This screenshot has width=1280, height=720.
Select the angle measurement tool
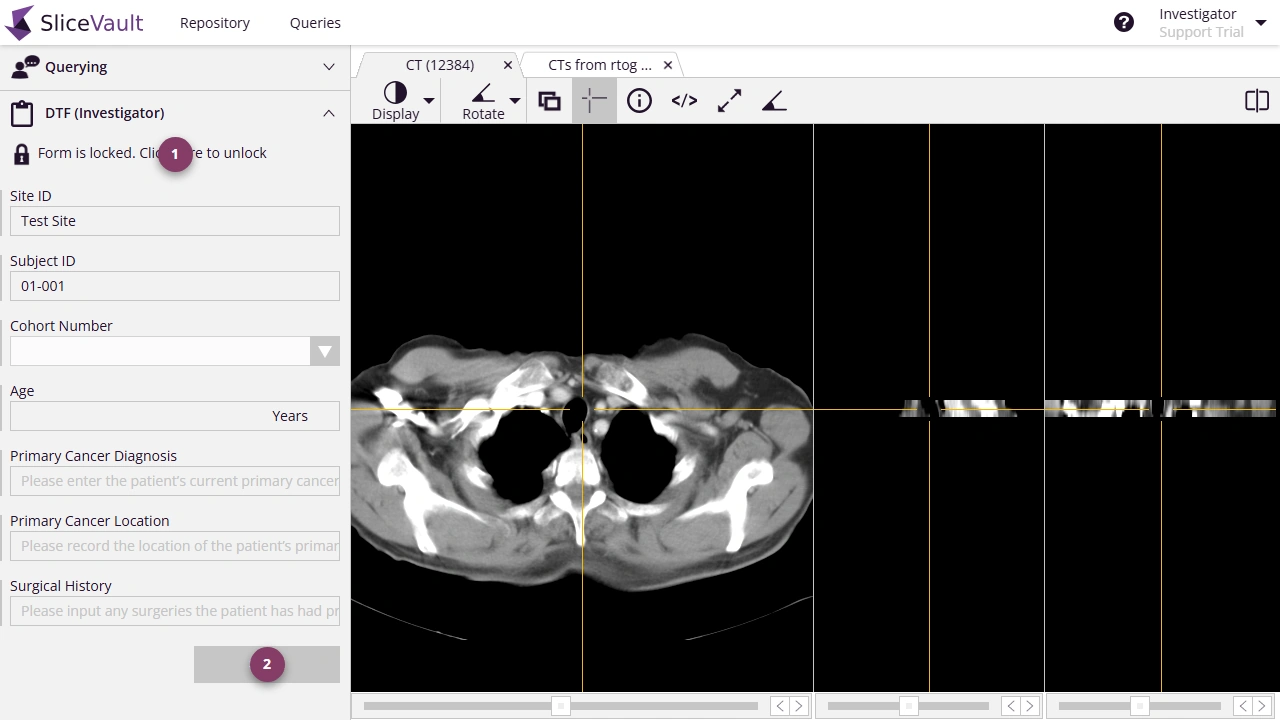point(773,100)
